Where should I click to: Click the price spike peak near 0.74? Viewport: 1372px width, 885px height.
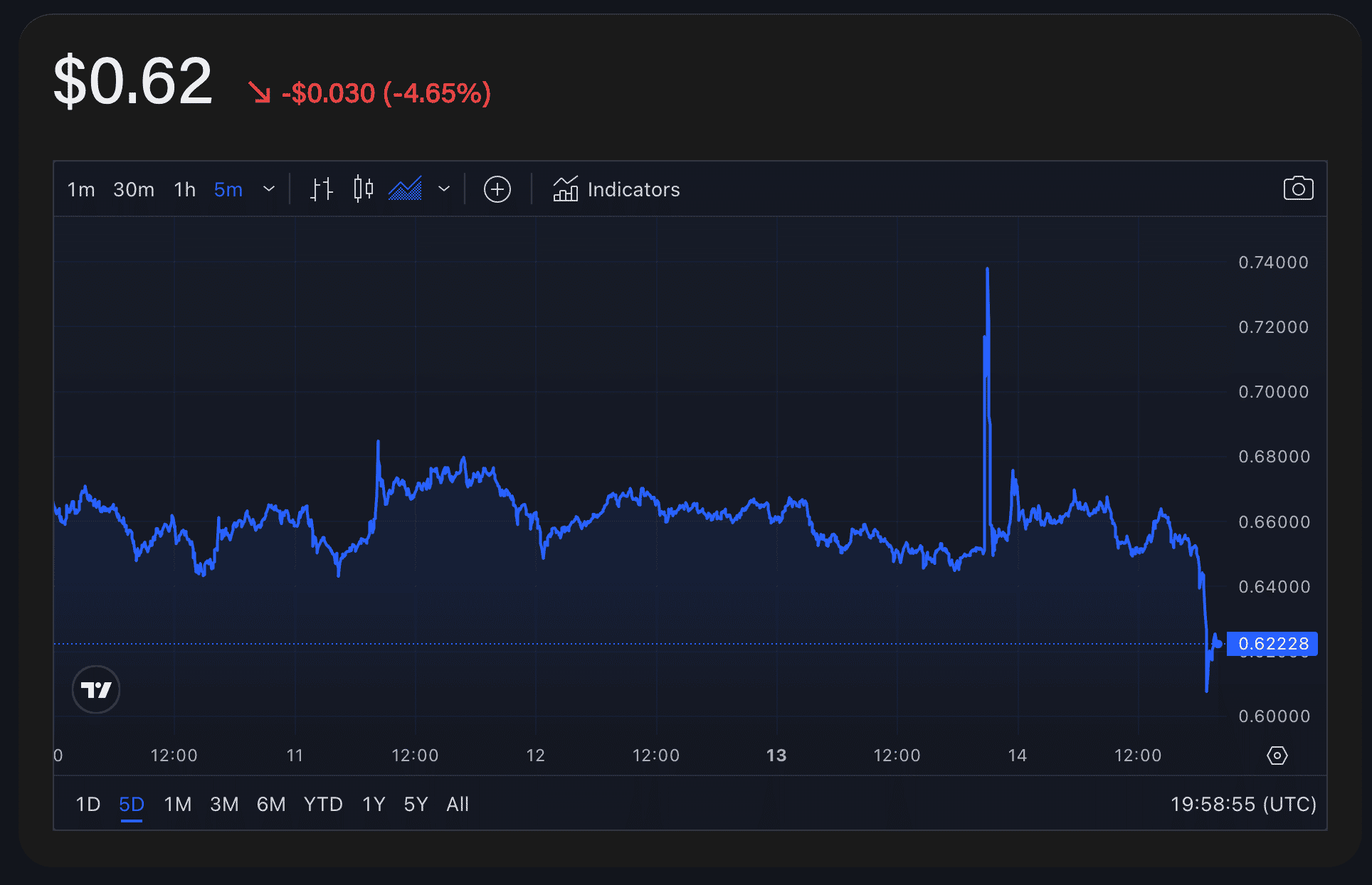987,270
